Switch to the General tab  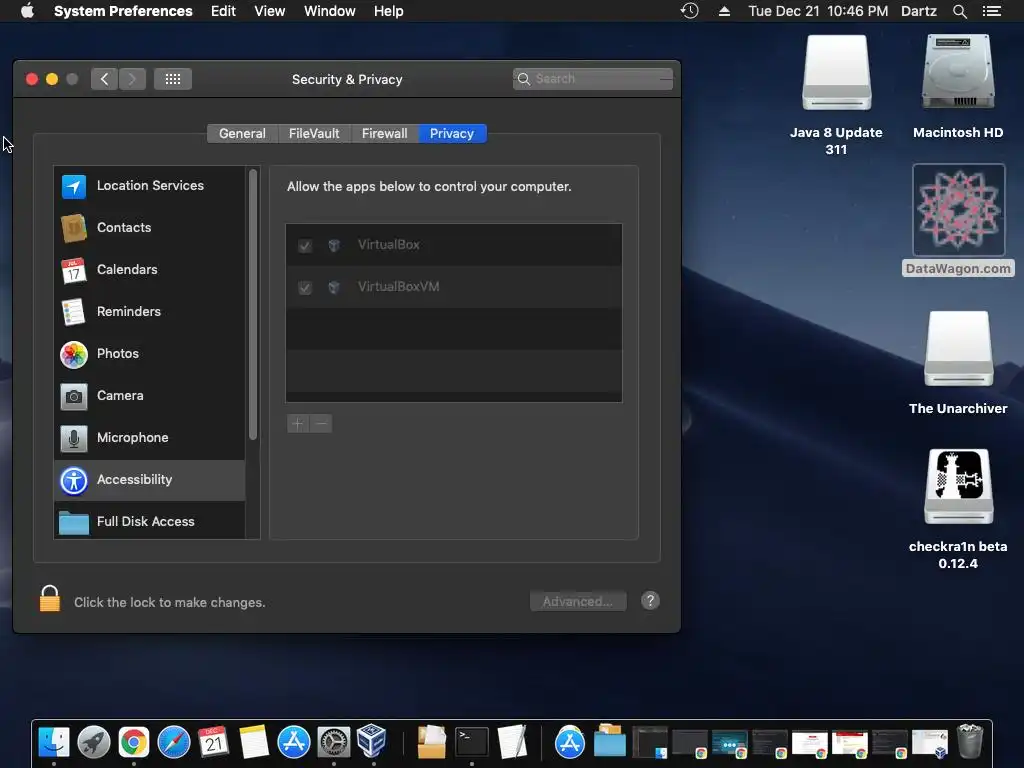pos(242,133)
